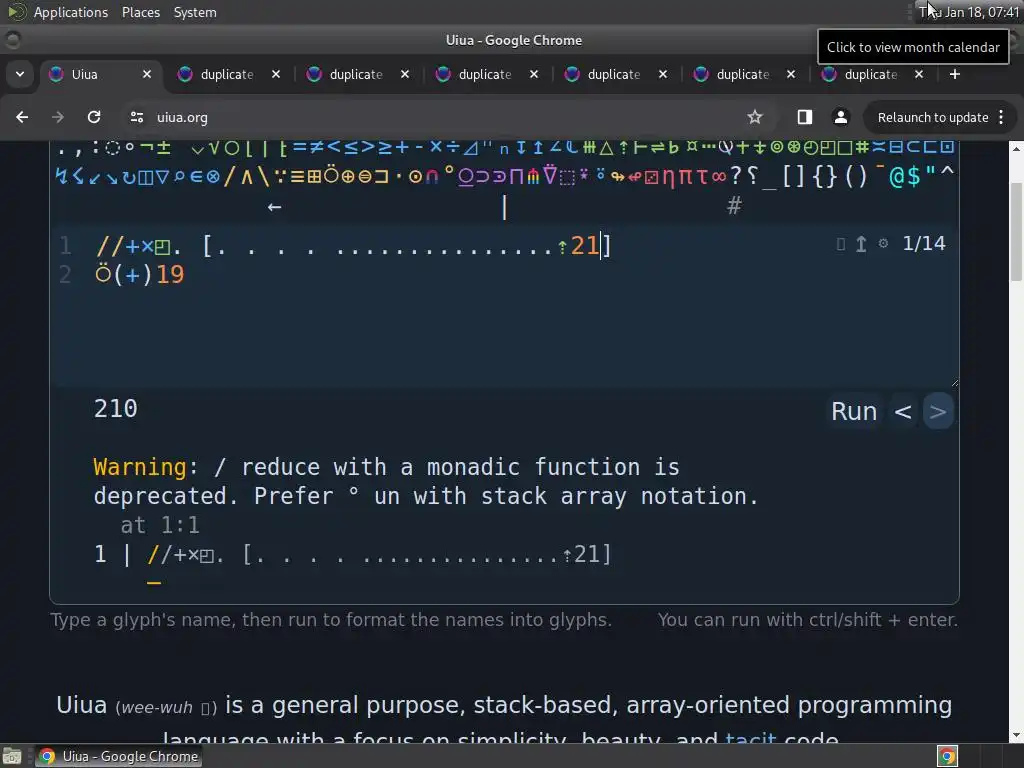Insert the divide ÷ glyph
This screenshot has width=1024, height=768.
pyautogui.click(x=453, y=147)
